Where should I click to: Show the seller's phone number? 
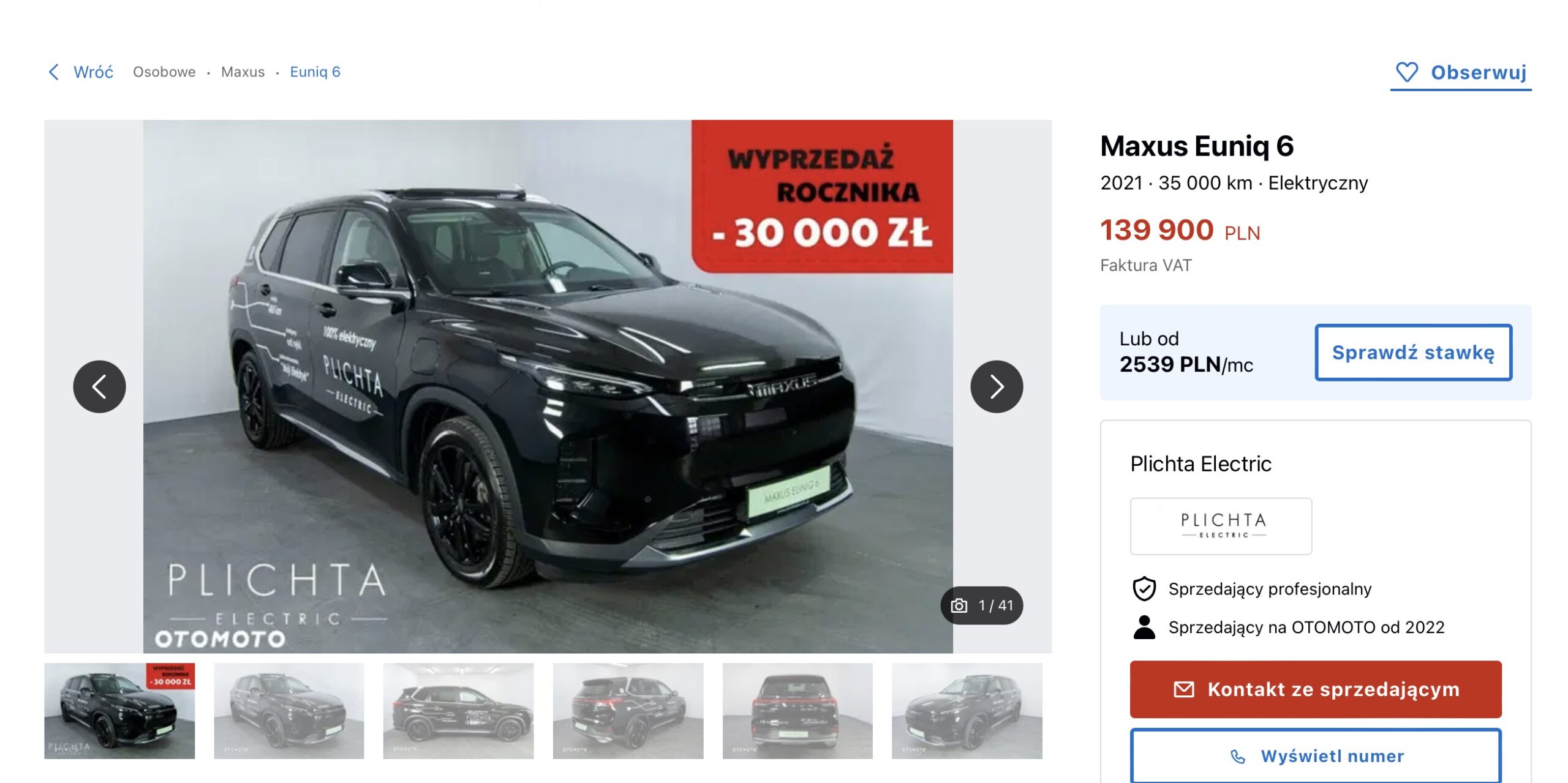pos(1316,757)
